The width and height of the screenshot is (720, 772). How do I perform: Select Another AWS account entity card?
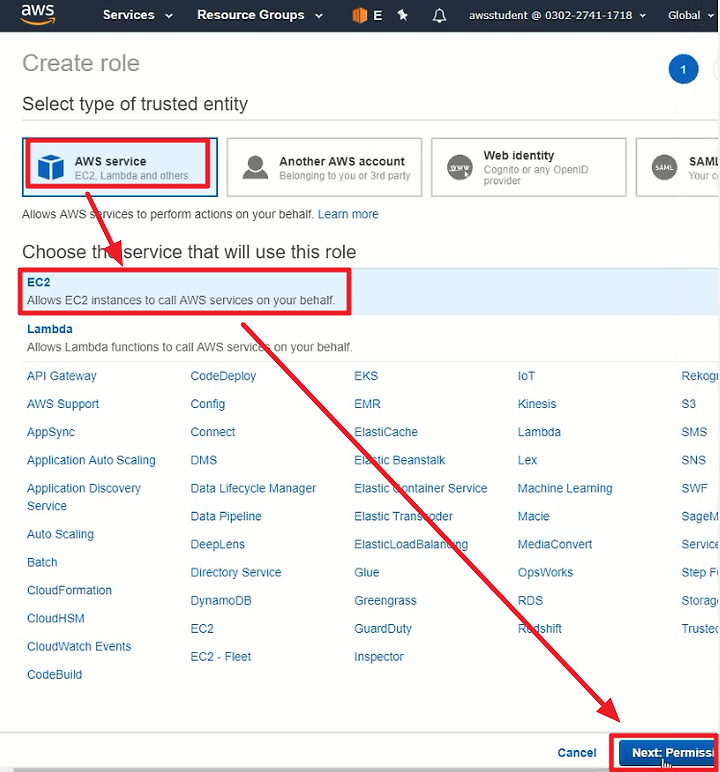(324, 167)
